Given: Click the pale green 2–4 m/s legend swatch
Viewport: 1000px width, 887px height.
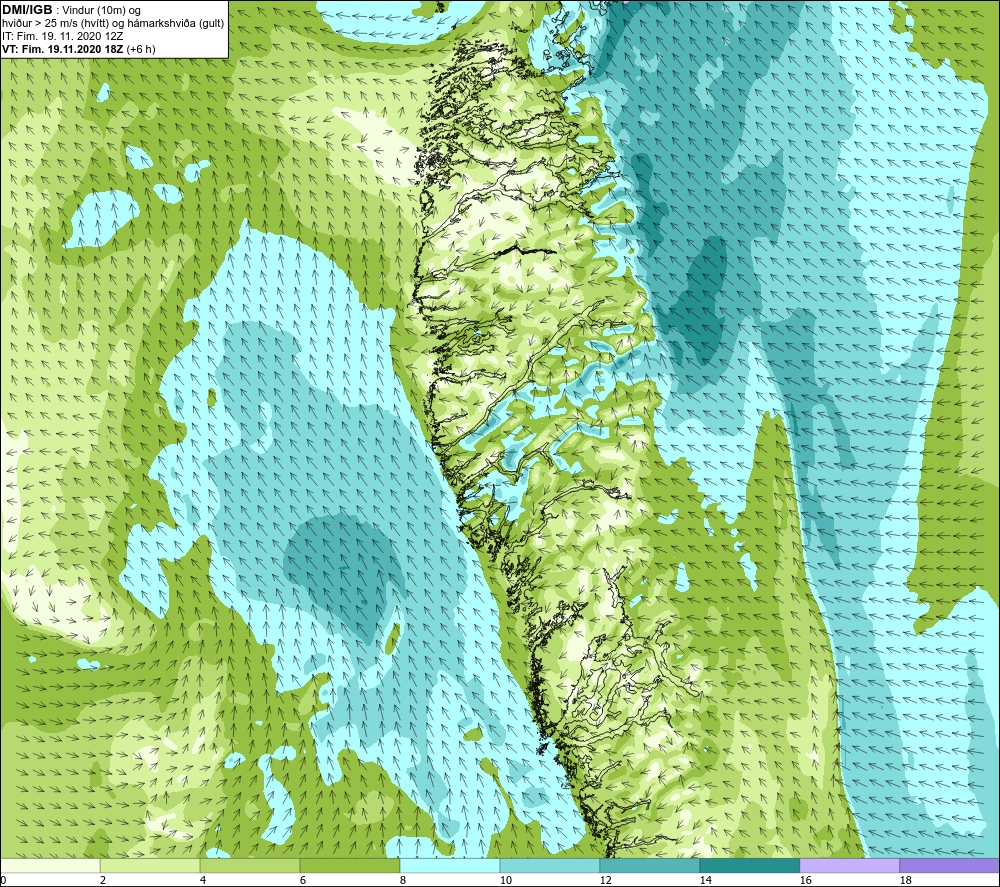Looking at the screenshot, I should pos(150,865).
